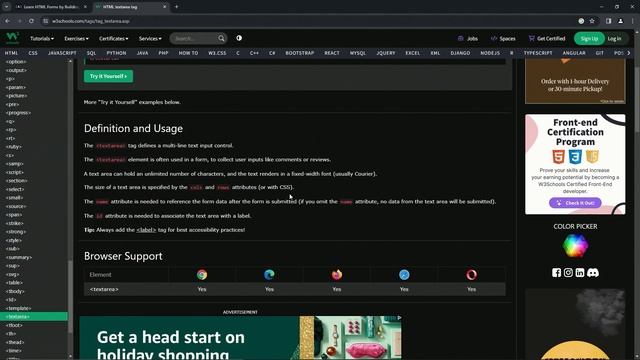Toggle the dark mode theme icon
This screenshot has width=640, height=360.
click(239, 38)
